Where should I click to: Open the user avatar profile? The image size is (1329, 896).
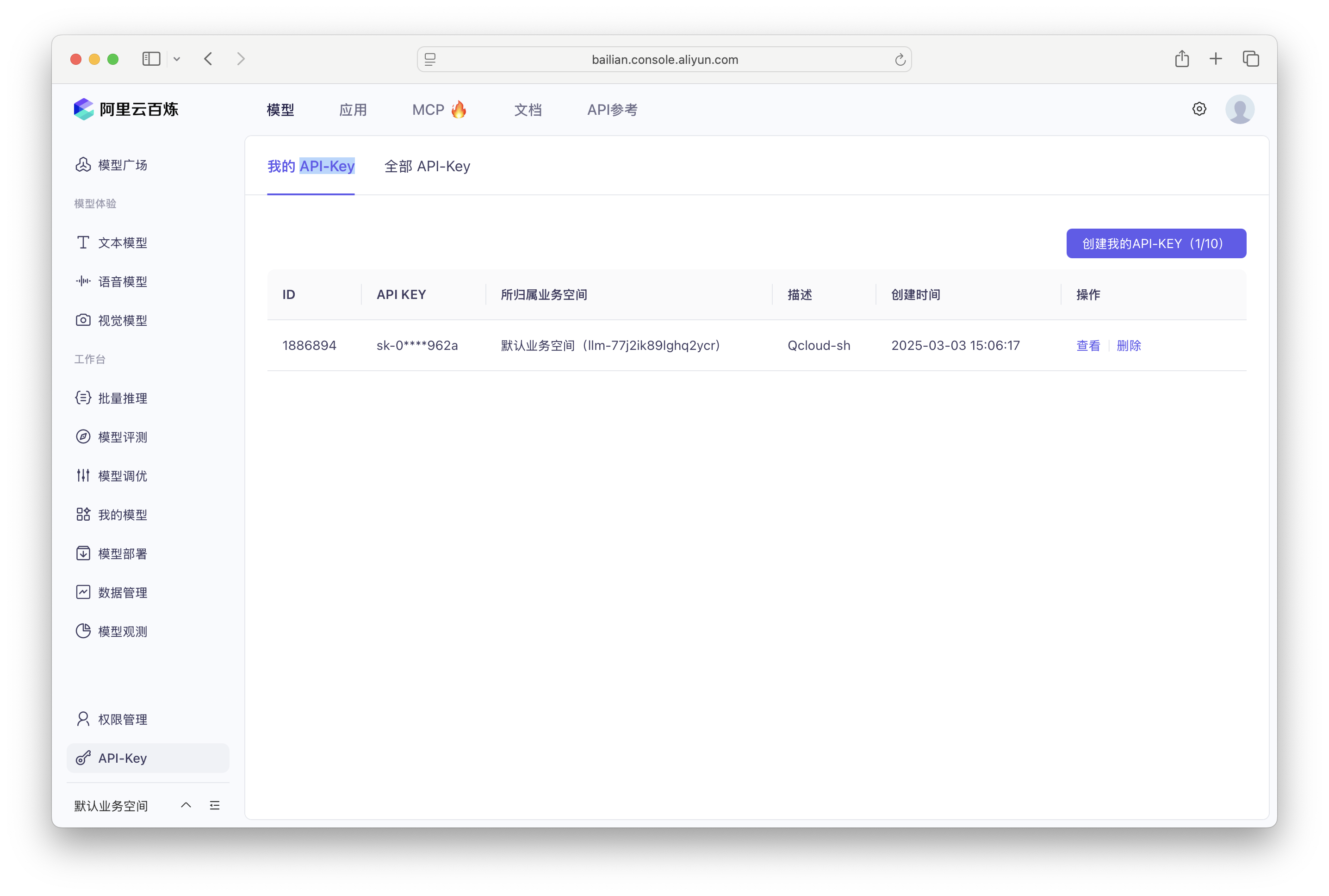click(1240, 109)
